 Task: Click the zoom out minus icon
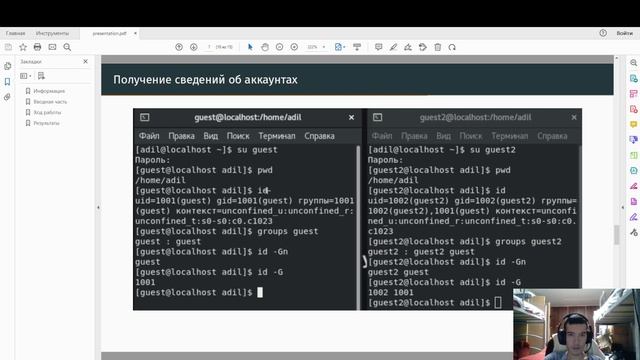(x=279, y=47)
